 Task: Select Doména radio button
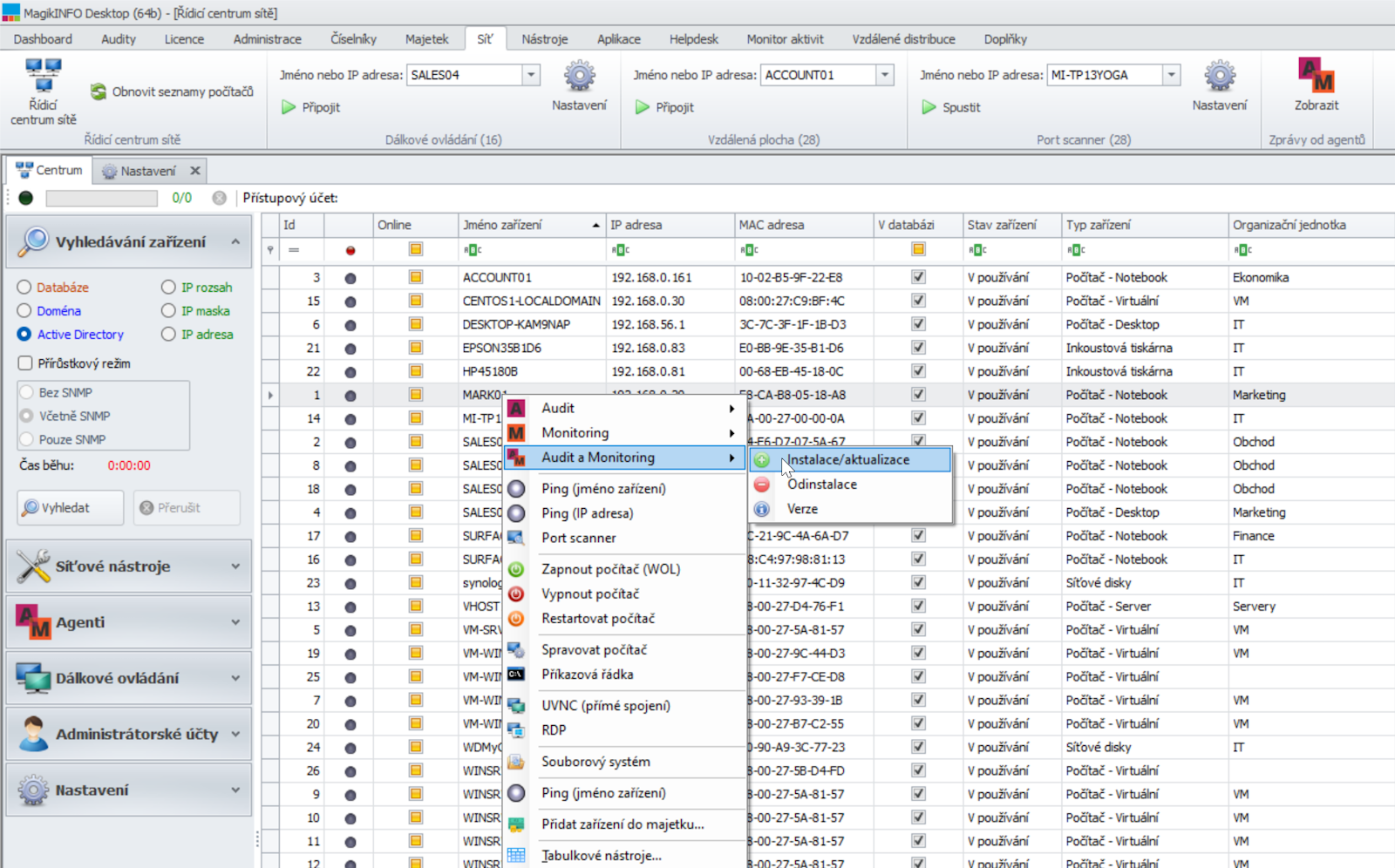click(24, 310)
